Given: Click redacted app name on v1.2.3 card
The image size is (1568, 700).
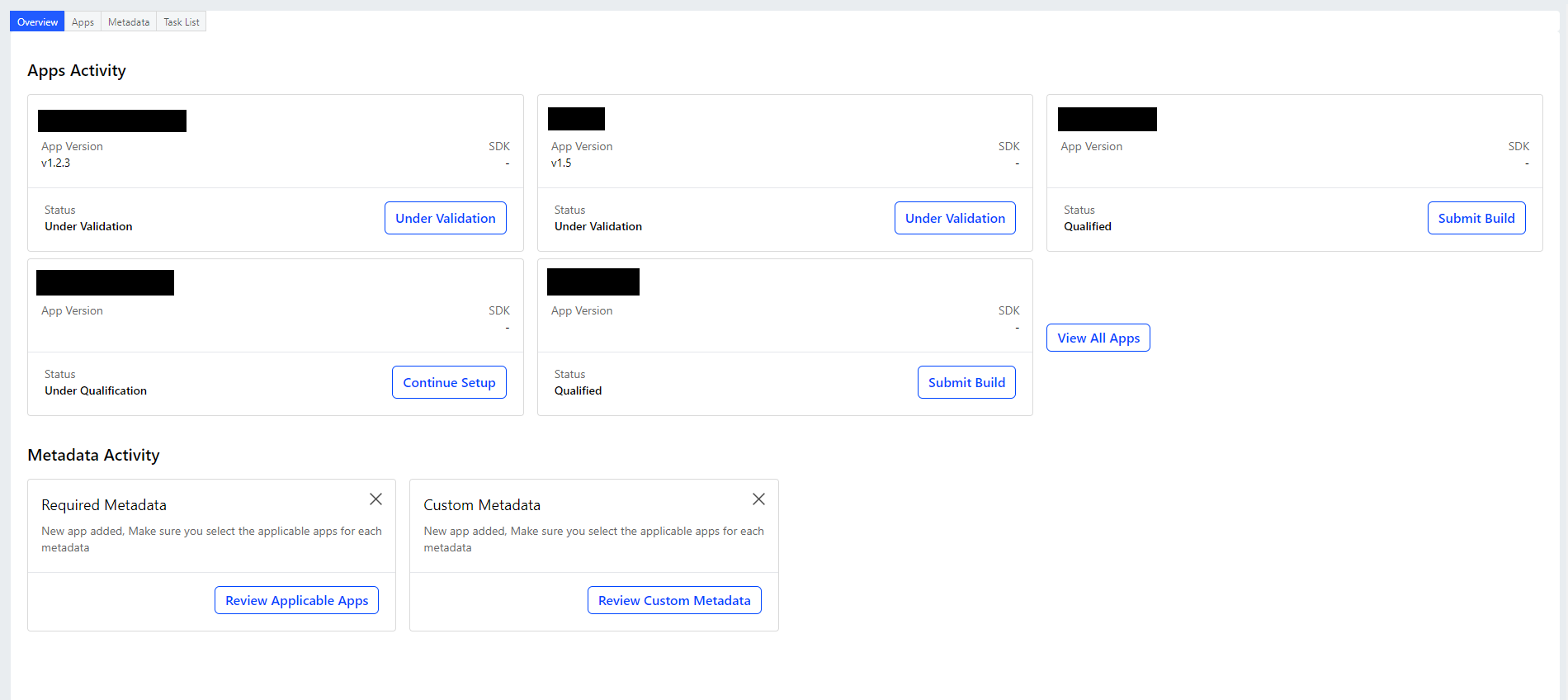Looking at the screenshot, I should 112,121.
